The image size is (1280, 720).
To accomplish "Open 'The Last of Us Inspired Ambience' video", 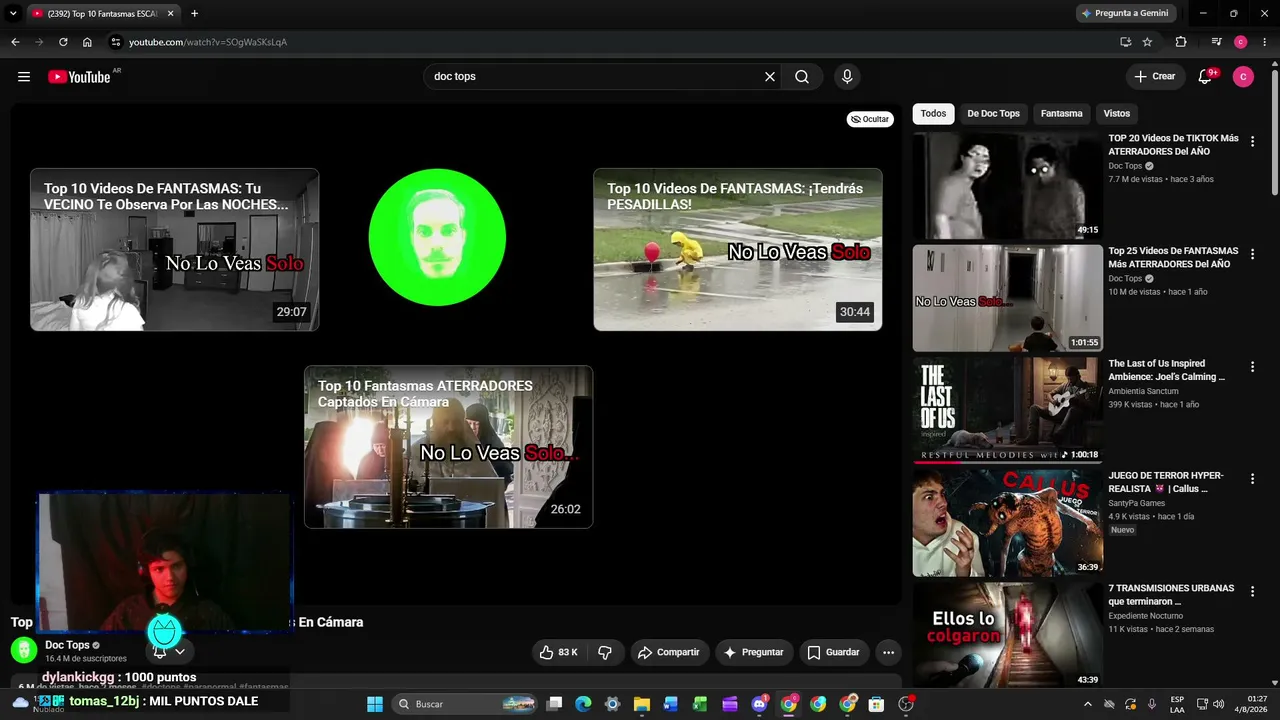I will [x=1007, y=410].
